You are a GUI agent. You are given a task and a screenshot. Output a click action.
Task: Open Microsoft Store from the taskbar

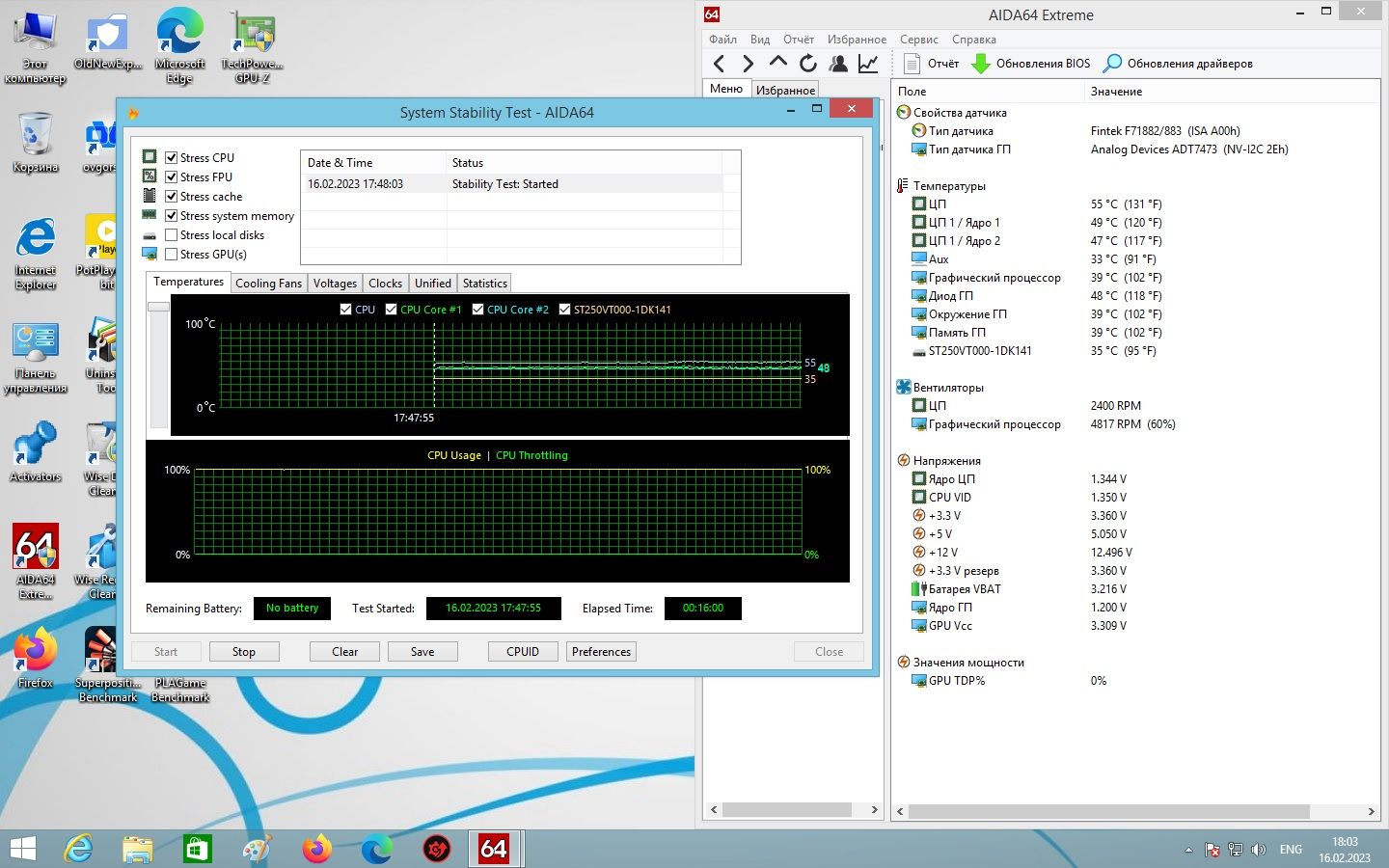[x=197, y=849]
